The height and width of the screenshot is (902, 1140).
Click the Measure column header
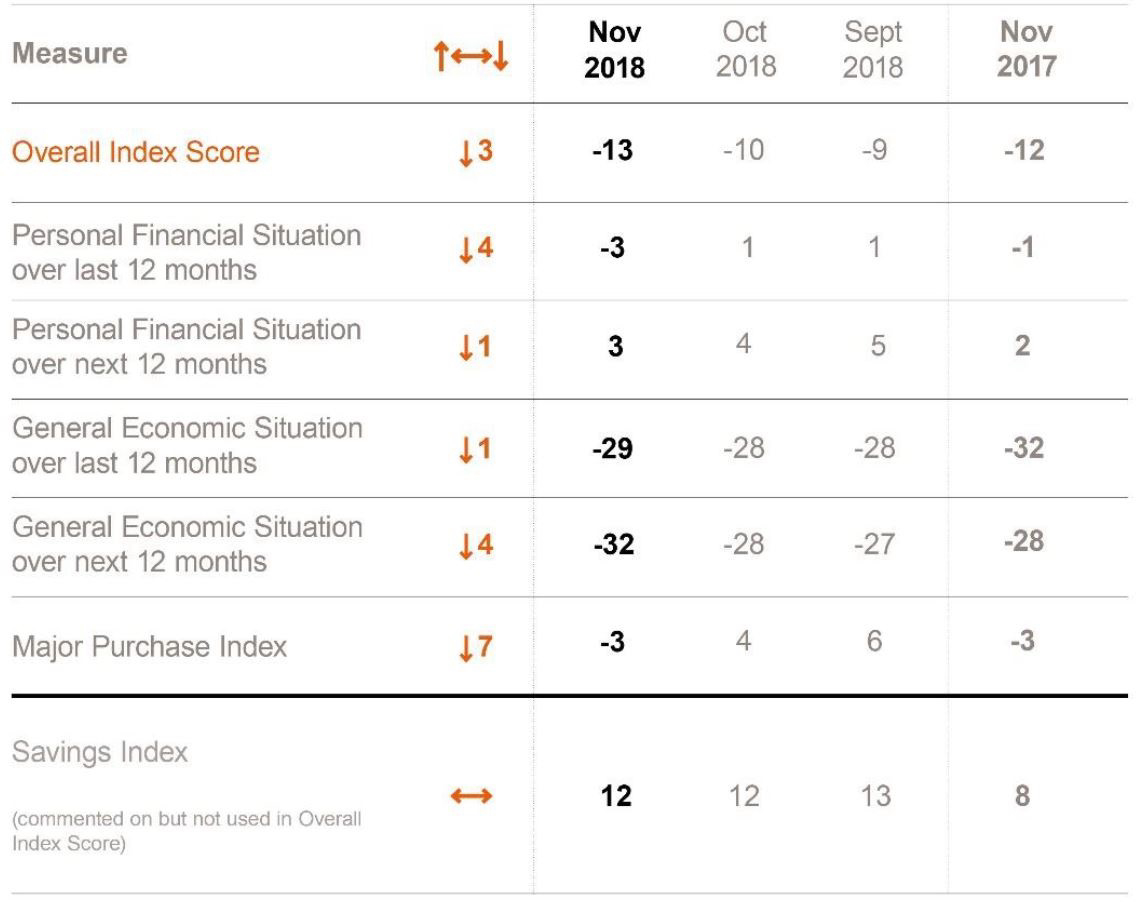coord(70,53)
